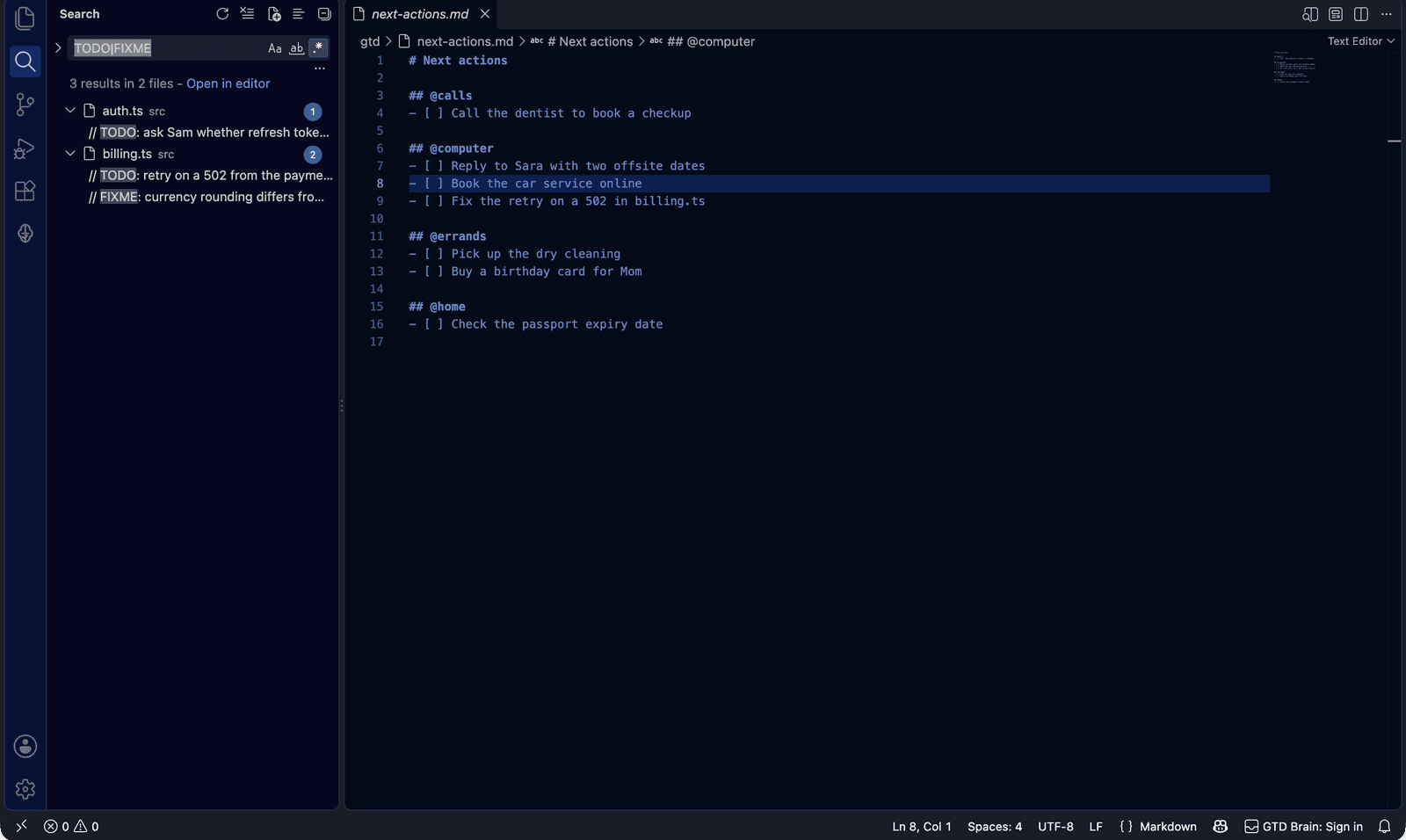This screenshot has width=1406, height=840.
Task: Open preview to the side
Action: click(1309, 14)
